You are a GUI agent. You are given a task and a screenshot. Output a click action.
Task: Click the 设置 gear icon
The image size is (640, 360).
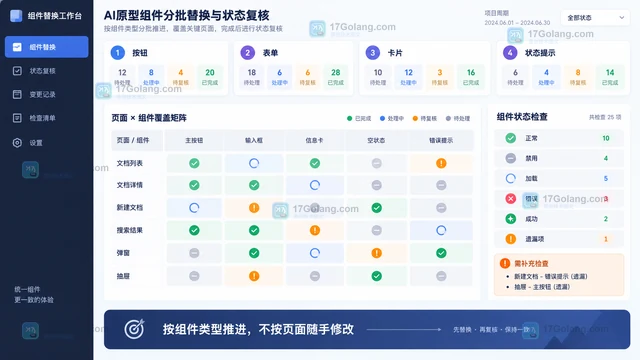[17, 143]
